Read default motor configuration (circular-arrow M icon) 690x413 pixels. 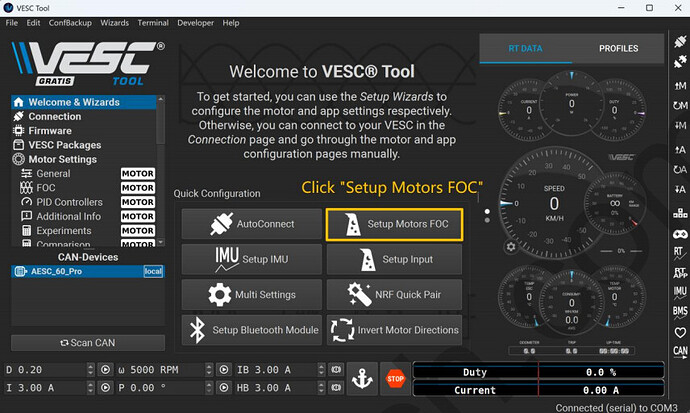tap(680, 106)
